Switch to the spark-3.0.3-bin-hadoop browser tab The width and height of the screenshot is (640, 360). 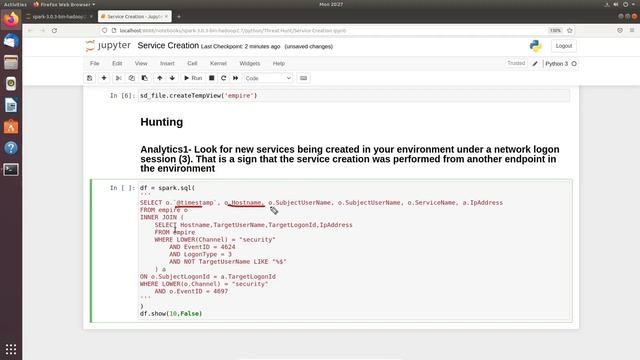point(59,17)
